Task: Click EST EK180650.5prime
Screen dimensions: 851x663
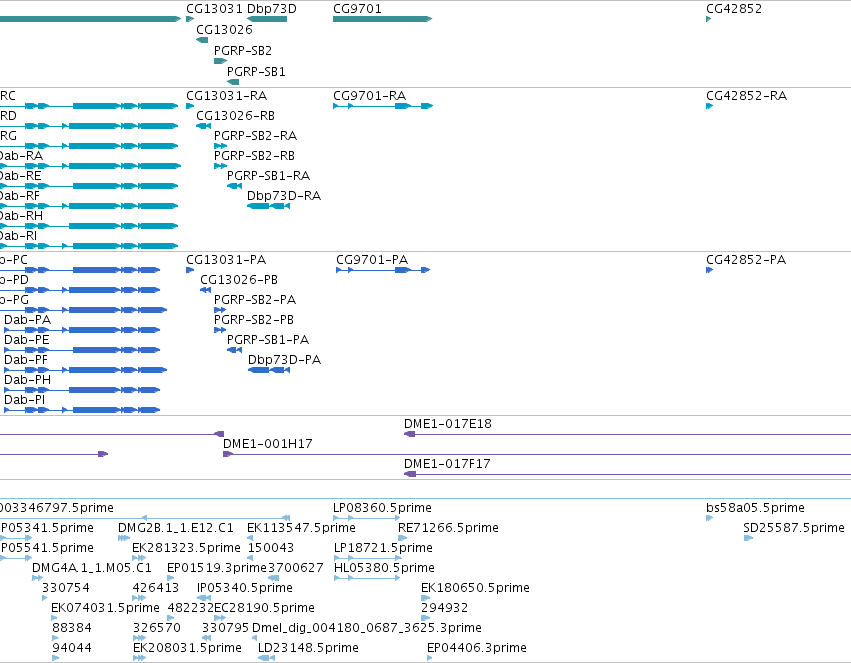Action: point(475,588)
